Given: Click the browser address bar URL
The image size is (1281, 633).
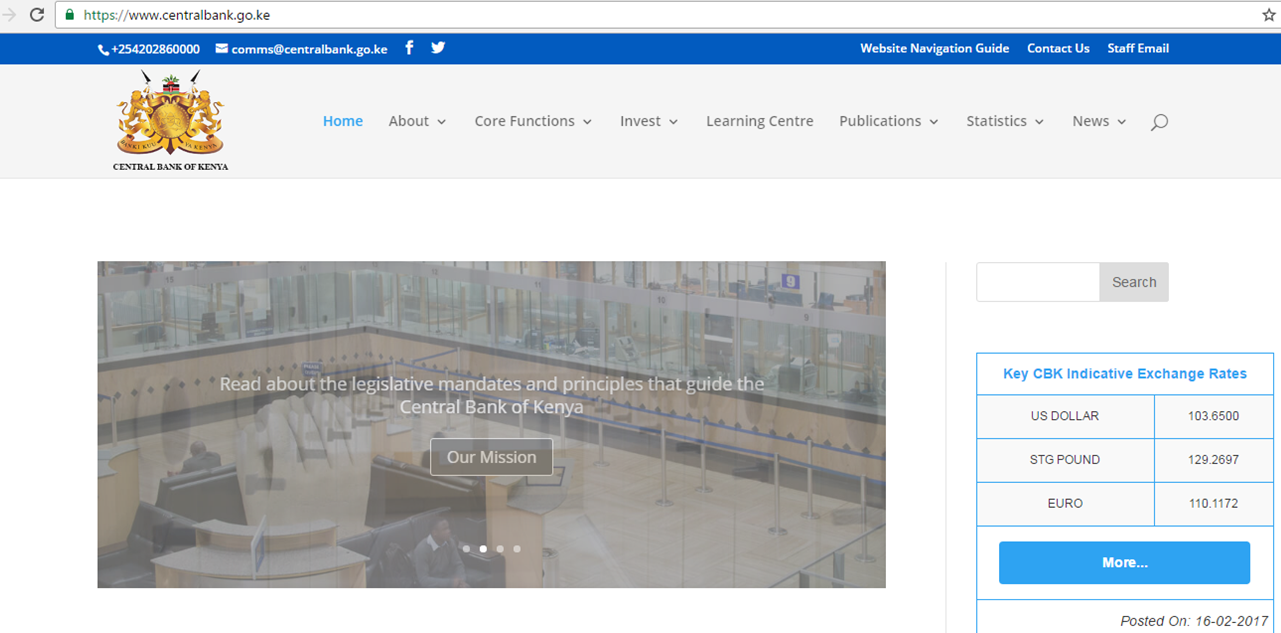Looking at the screenshot, I should pyautogui.click(x=177, y=15).
